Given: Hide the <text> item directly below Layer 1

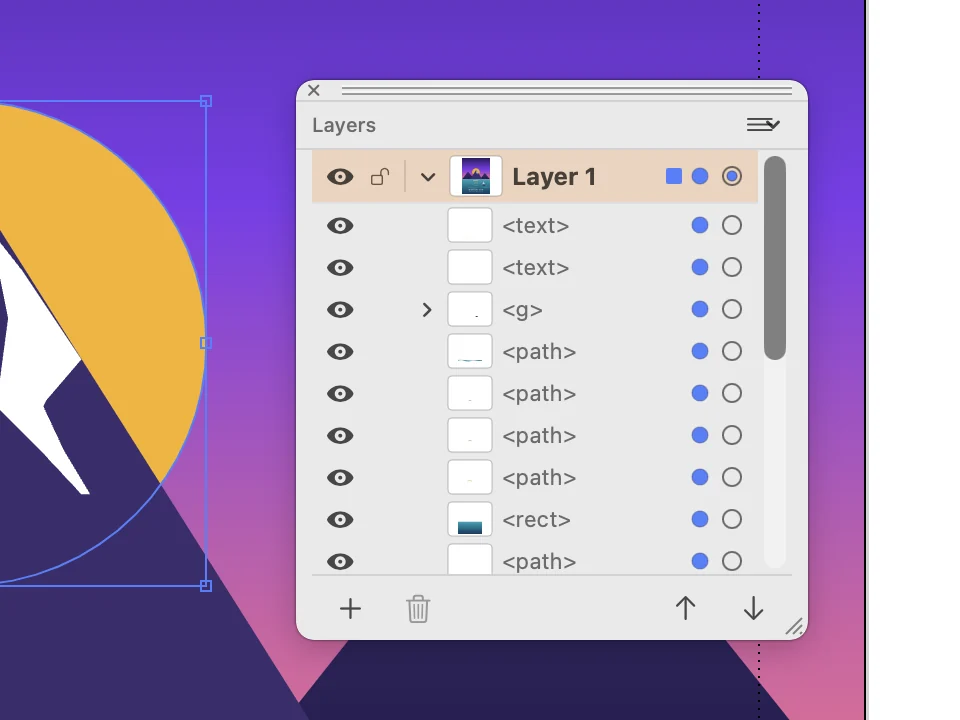Looking at the screenshot, I should pyautogui.click(x=340, y=226).
